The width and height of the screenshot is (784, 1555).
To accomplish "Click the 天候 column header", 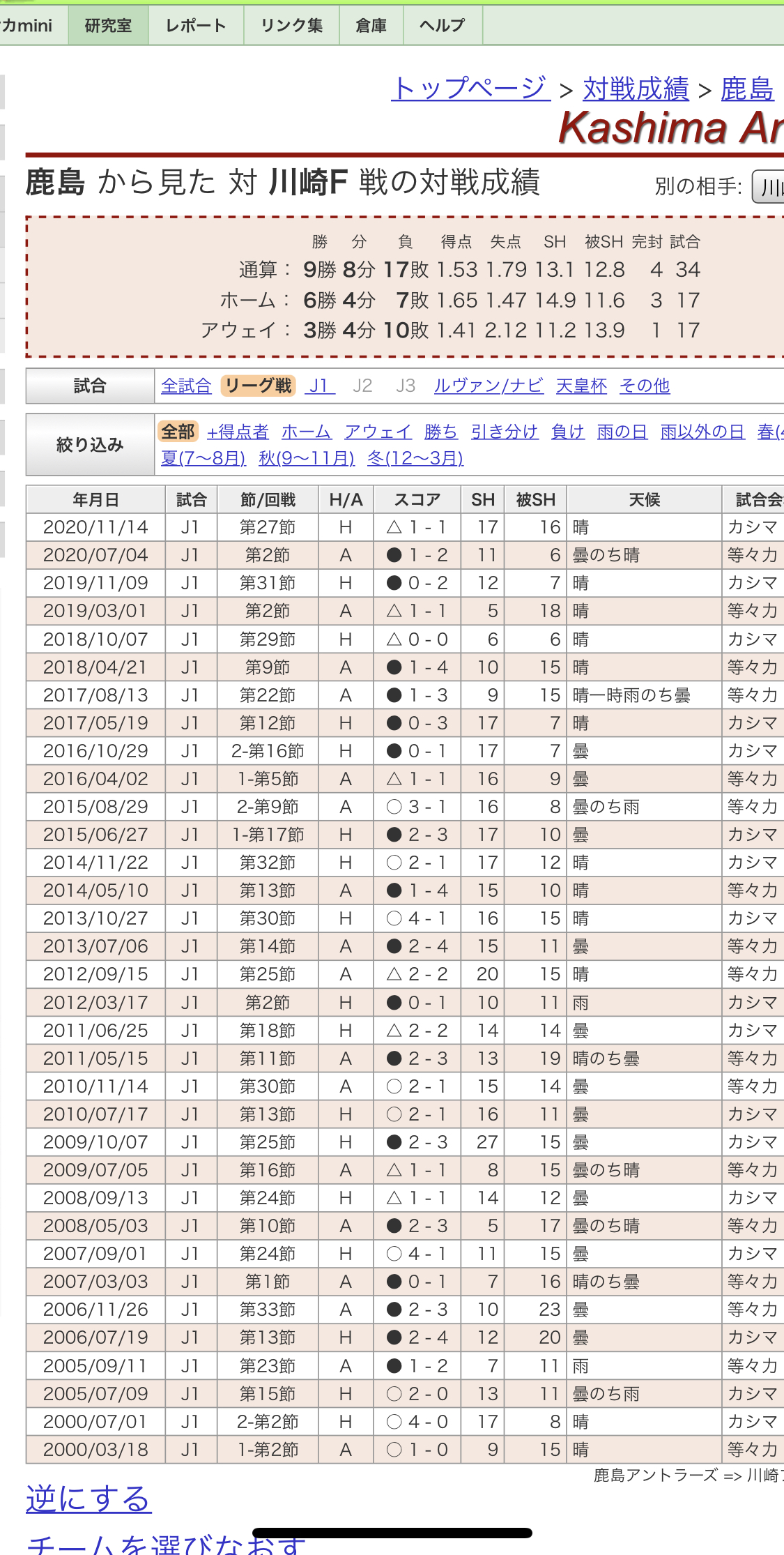I will pos(645,499).
